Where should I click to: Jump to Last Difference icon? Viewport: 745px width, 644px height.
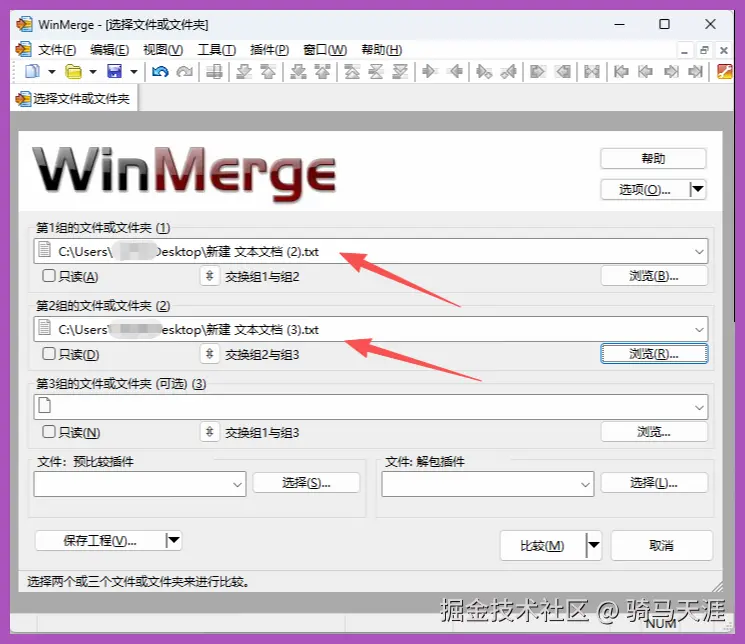point(400,72)
